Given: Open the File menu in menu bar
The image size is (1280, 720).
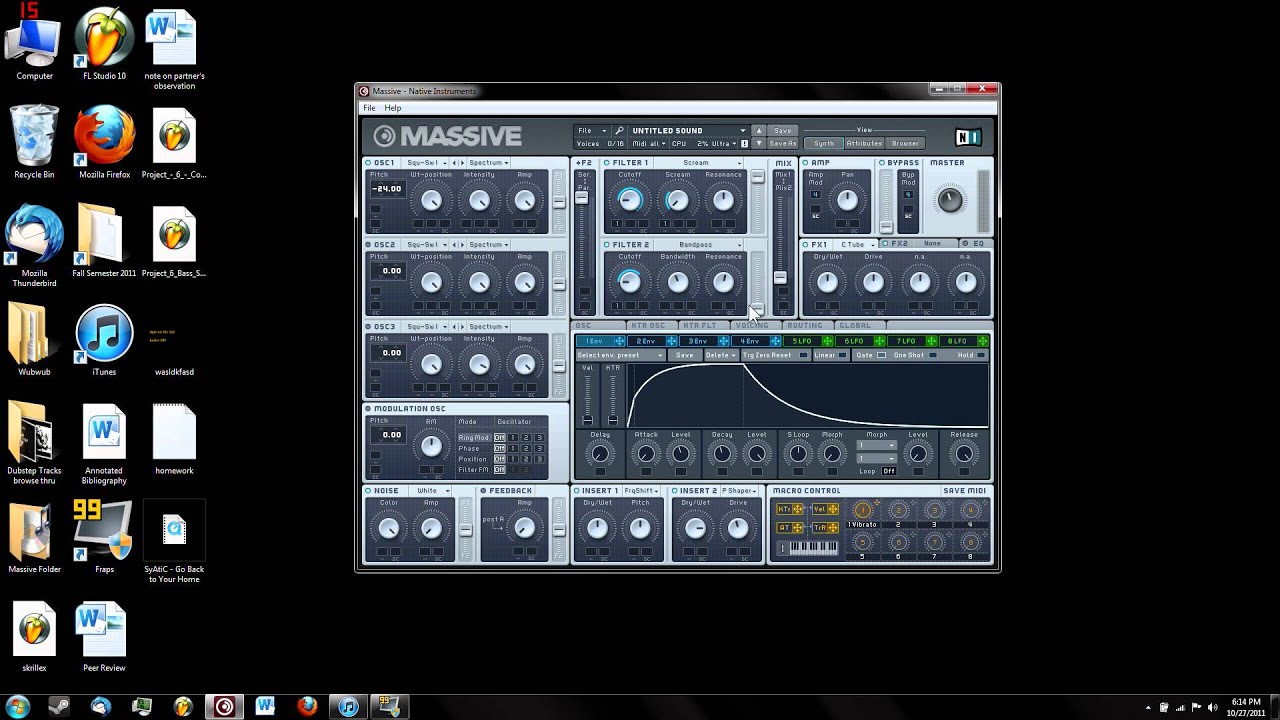Looking at the screenshot, I should 369,108.
